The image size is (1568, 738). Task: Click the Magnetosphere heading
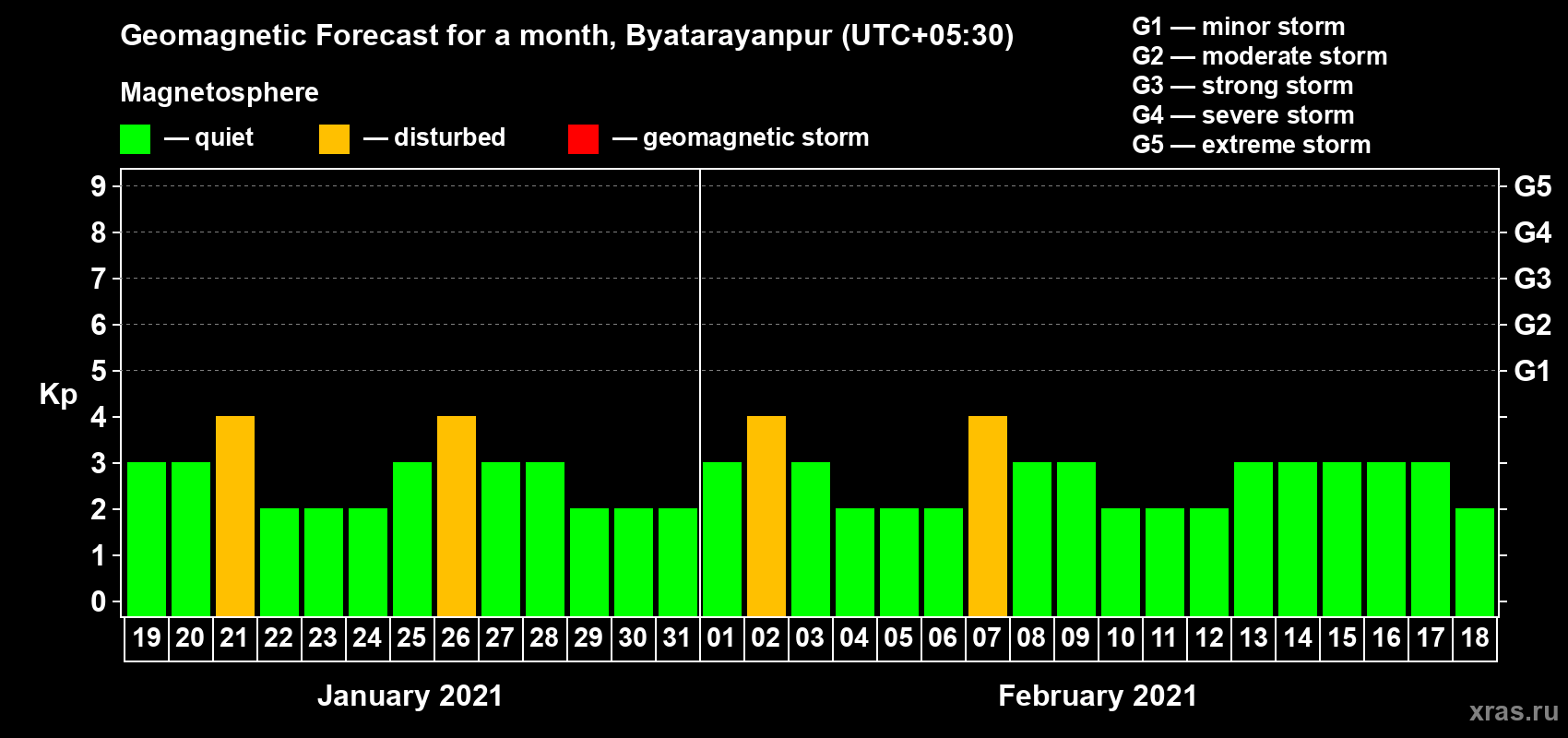coord(220,92)
